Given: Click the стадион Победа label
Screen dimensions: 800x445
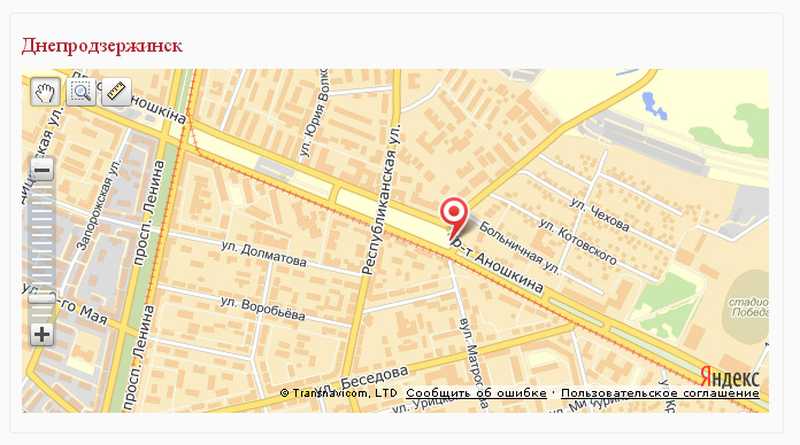Looking at the screenshot, I should coord(748,307).
